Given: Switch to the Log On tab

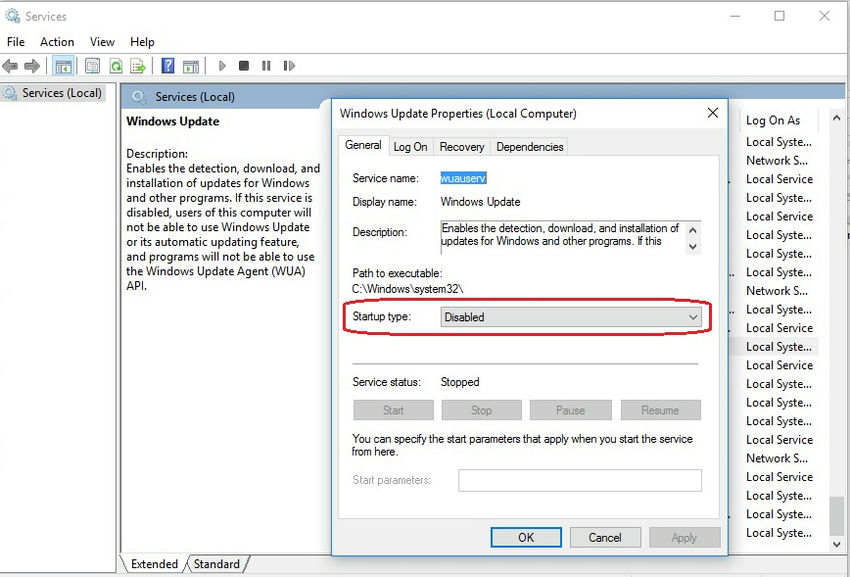Looking at the screenshot, I should tap(410, 147).
